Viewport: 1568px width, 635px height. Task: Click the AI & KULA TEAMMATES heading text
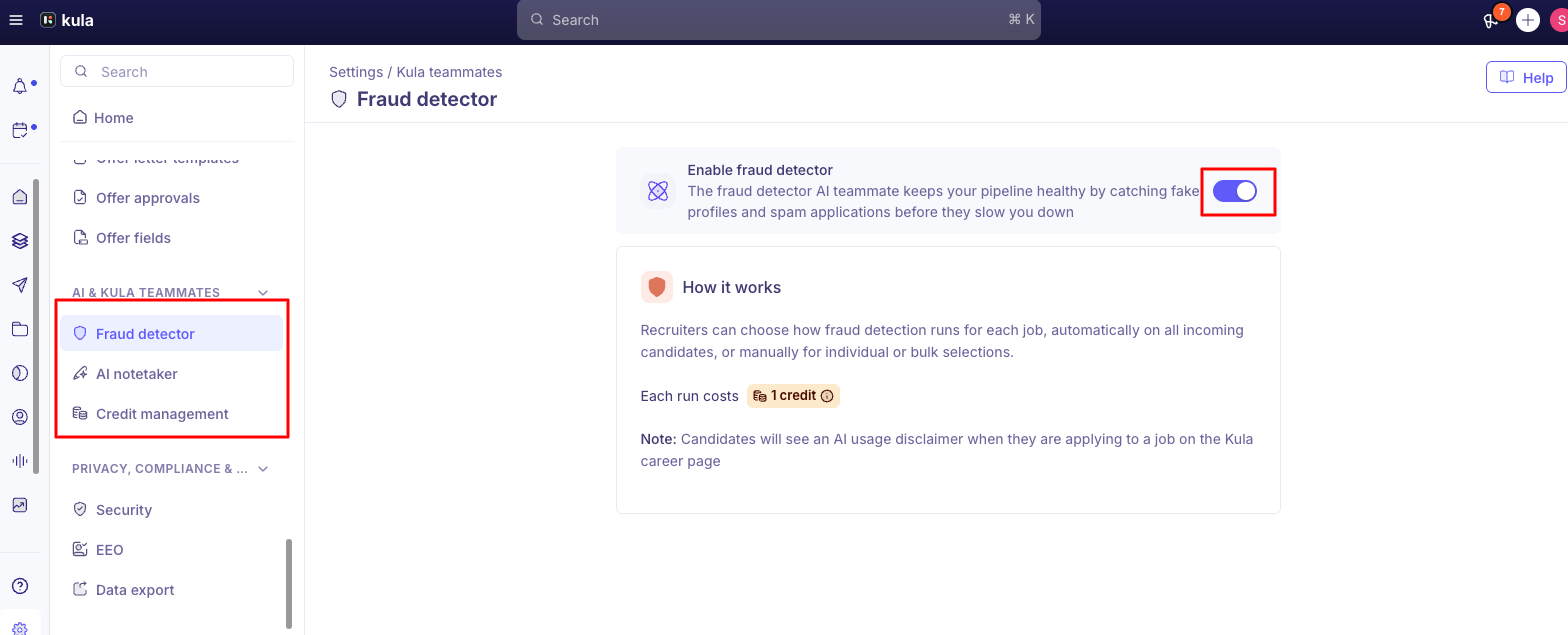[146, 293]
